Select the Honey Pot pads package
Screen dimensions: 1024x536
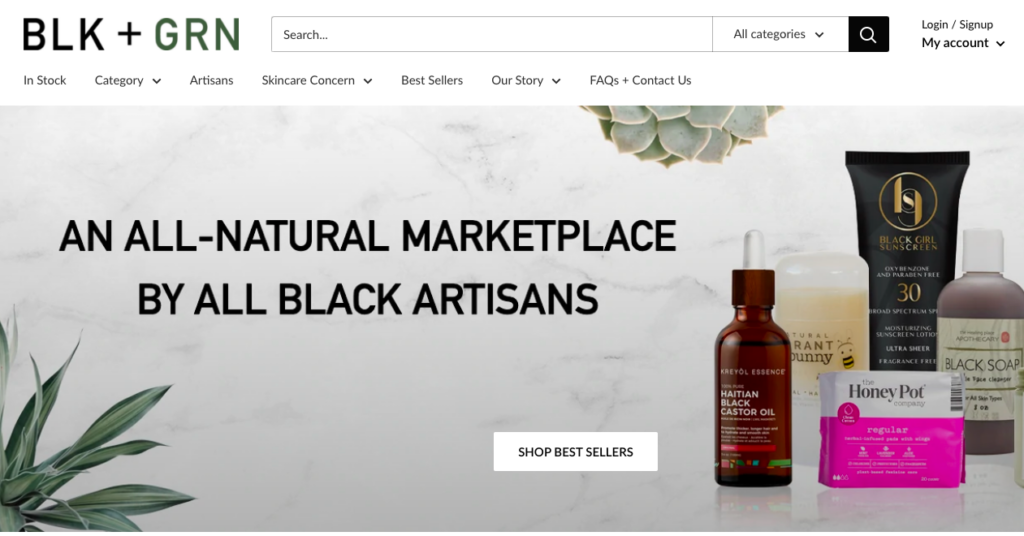pyautogui.click(x=891, y=428)
